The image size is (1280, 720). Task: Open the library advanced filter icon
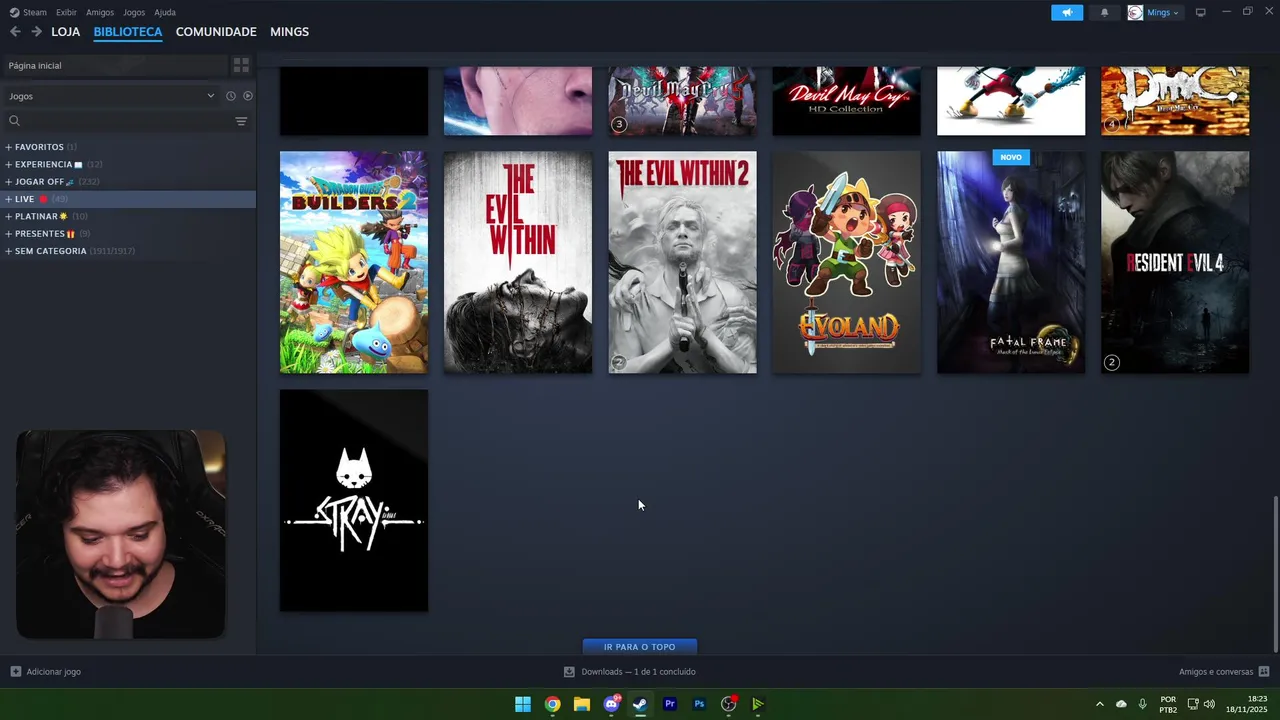click(x=241, y=121)
